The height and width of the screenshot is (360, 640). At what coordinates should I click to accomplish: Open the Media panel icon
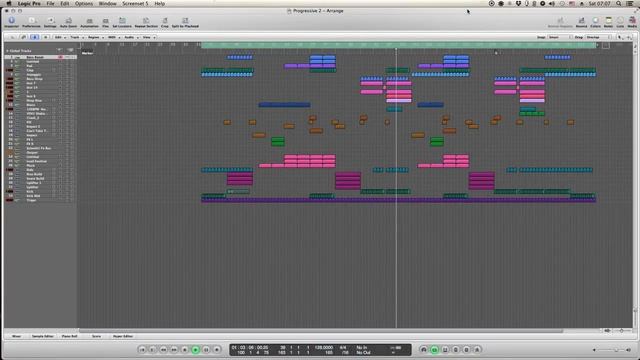(x=632, y=22)
